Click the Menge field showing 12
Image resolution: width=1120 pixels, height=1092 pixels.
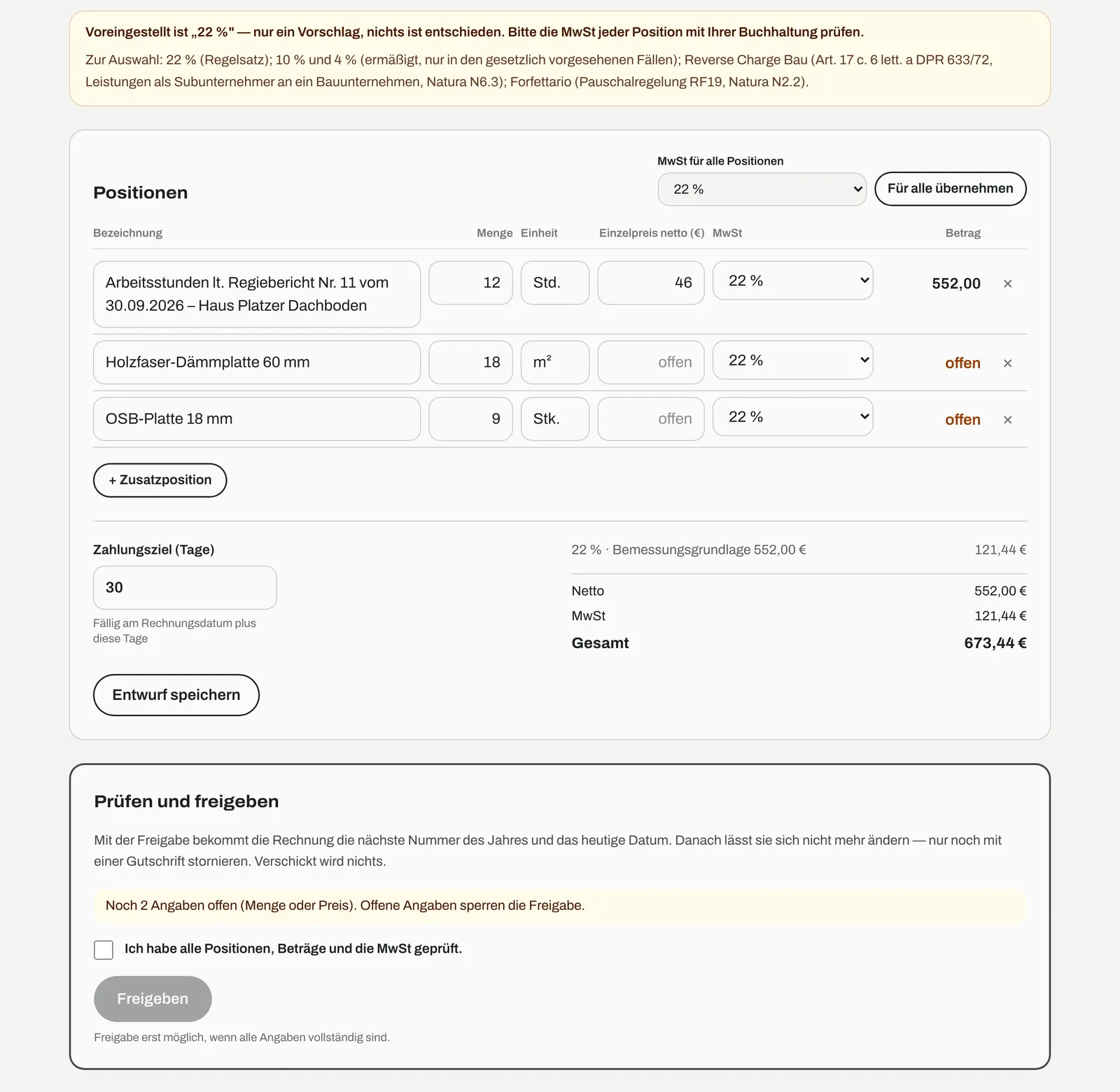point(470,283)
